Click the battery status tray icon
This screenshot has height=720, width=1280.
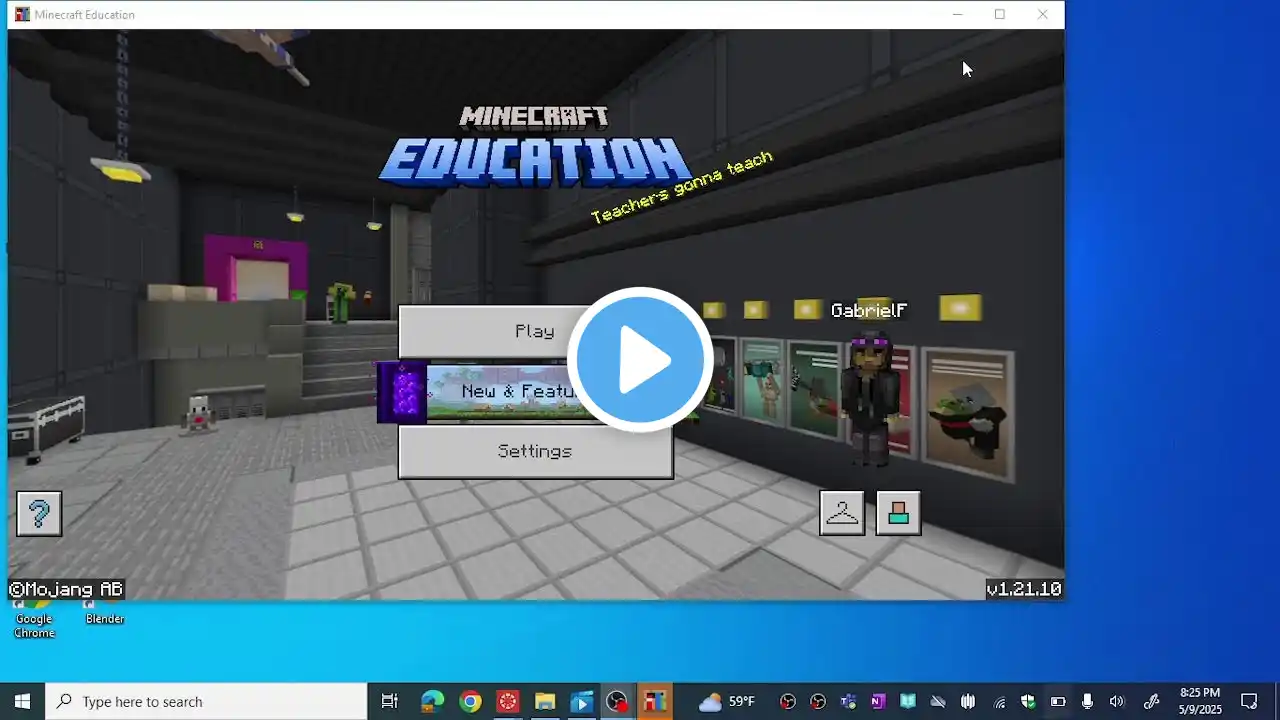click(1058, 701)
